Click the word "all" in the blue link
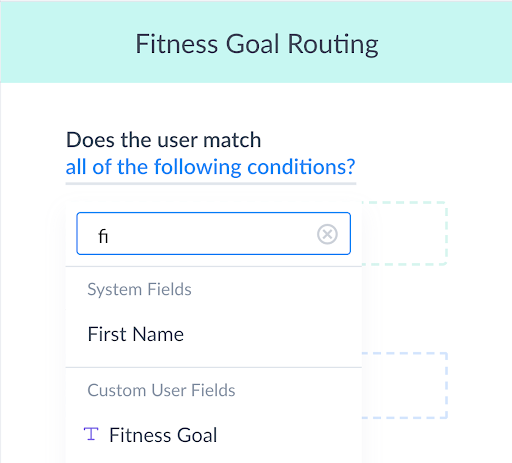512x463 pixels. [x=76, y=167]
